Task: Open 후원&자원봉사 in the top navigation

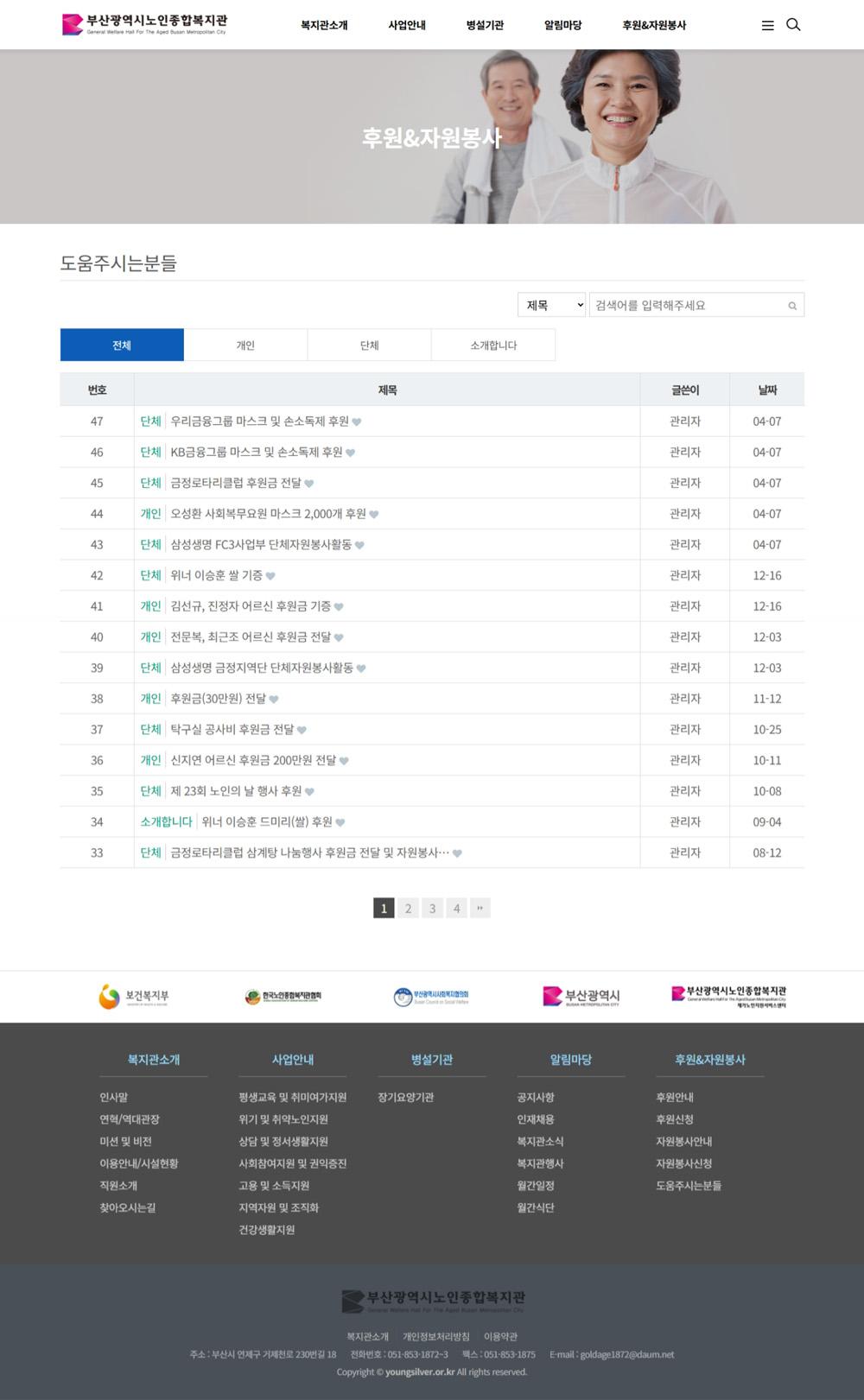Action: (654, 25)
